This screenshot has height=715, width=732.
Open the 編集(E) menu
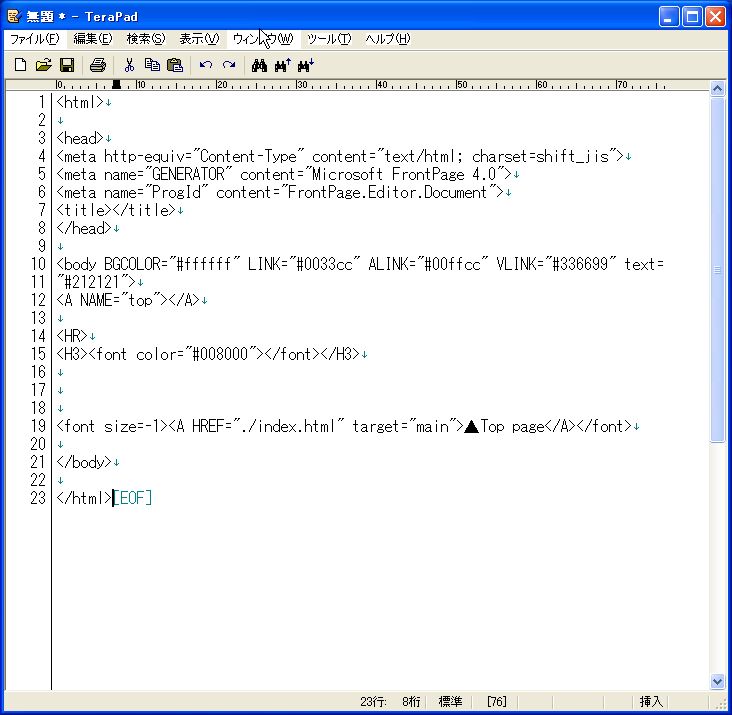93,39
